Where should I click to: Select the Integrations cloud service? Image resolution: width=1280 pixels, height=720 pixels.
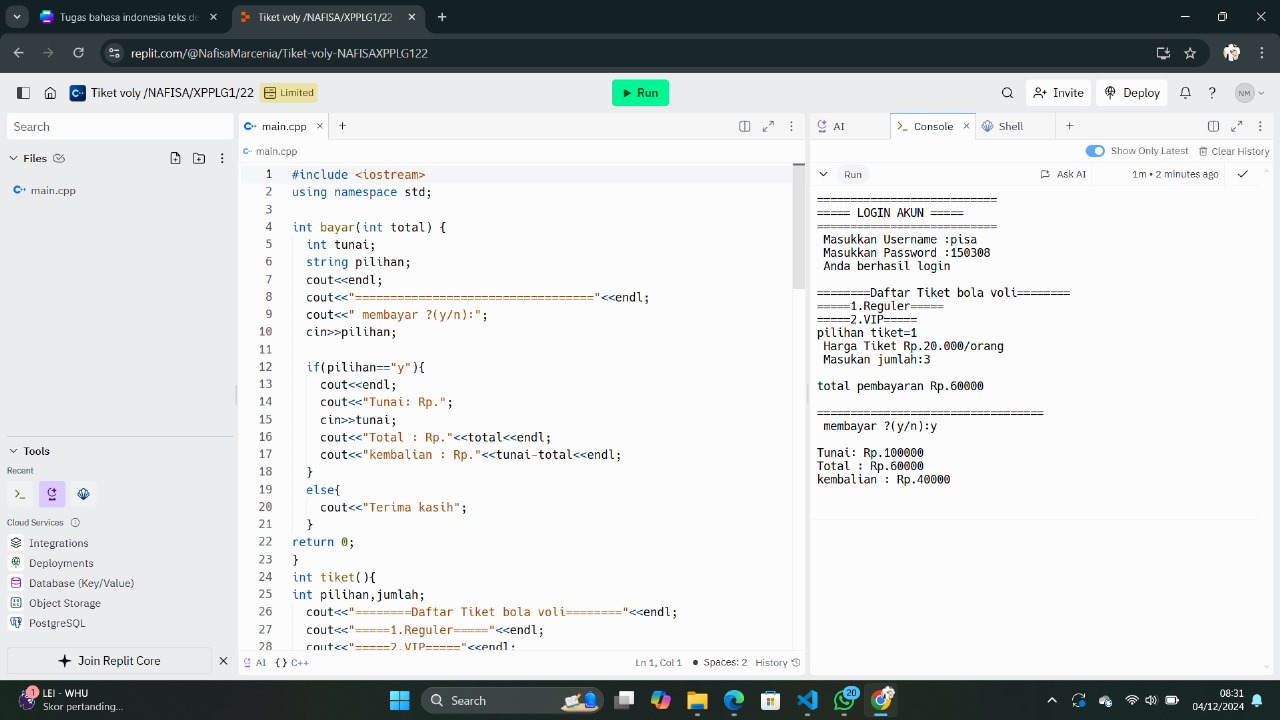tap(60, 543)
